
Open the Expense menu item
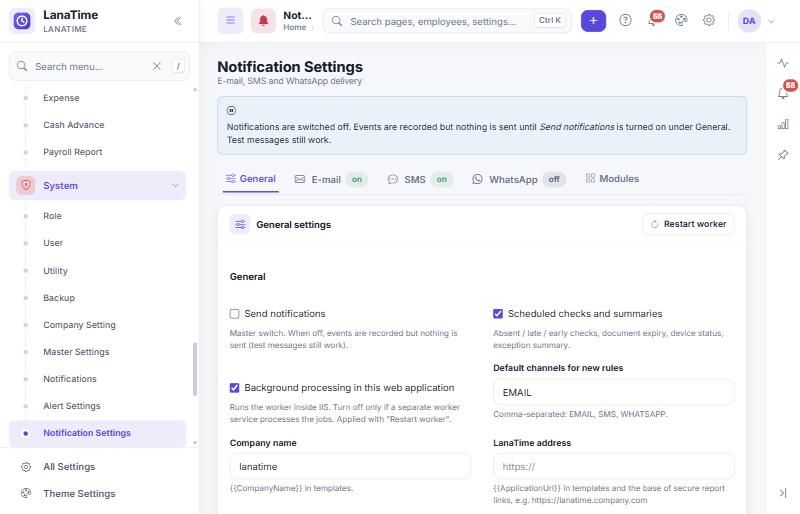61,98
